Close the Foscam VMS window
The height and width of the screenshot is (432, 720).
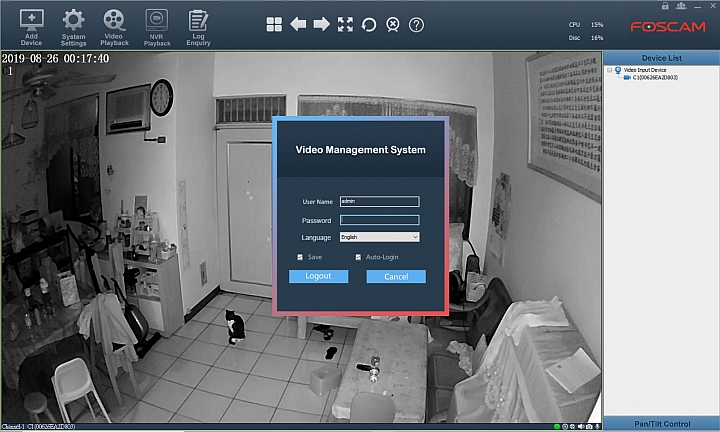point(713,6)
